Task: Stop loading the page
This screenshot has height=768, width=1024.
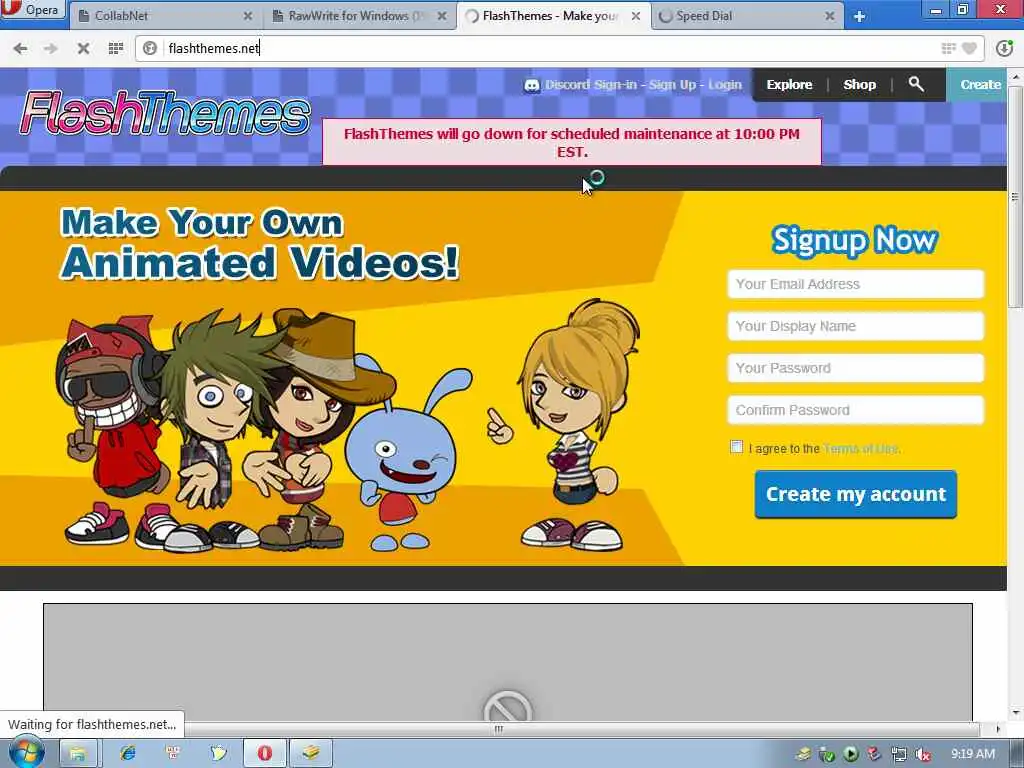Action: pos(83,48)
